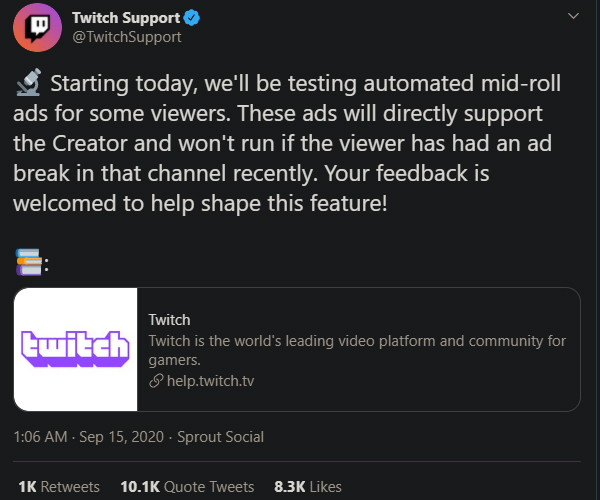Open the help.twitch.tv link
Viewport: 600px width, 500px height.
(210, 381)
